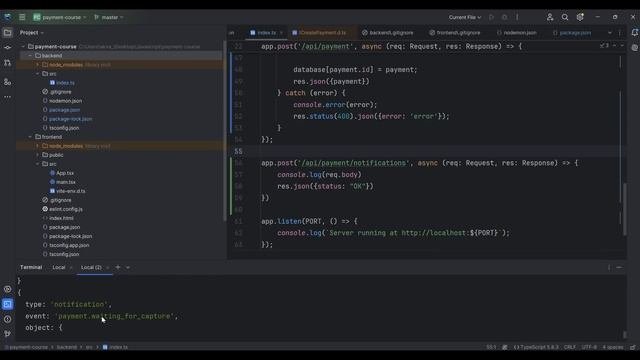Open more run actions kebab menu
This screenshot has width=640, height=360.
tap(517, 17)
